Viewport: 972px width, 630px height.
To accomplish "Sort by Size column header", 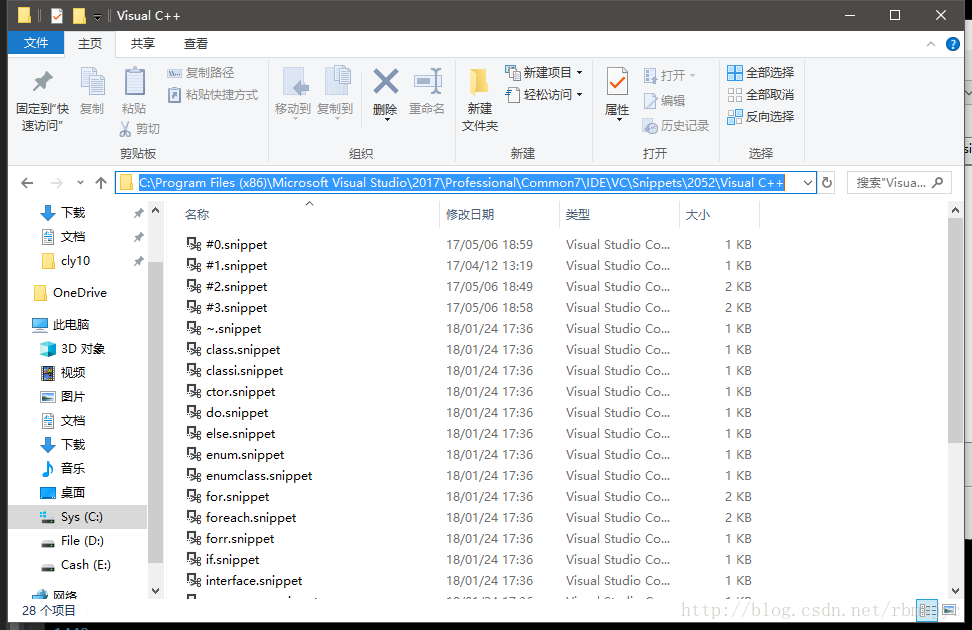I will 697,215.
